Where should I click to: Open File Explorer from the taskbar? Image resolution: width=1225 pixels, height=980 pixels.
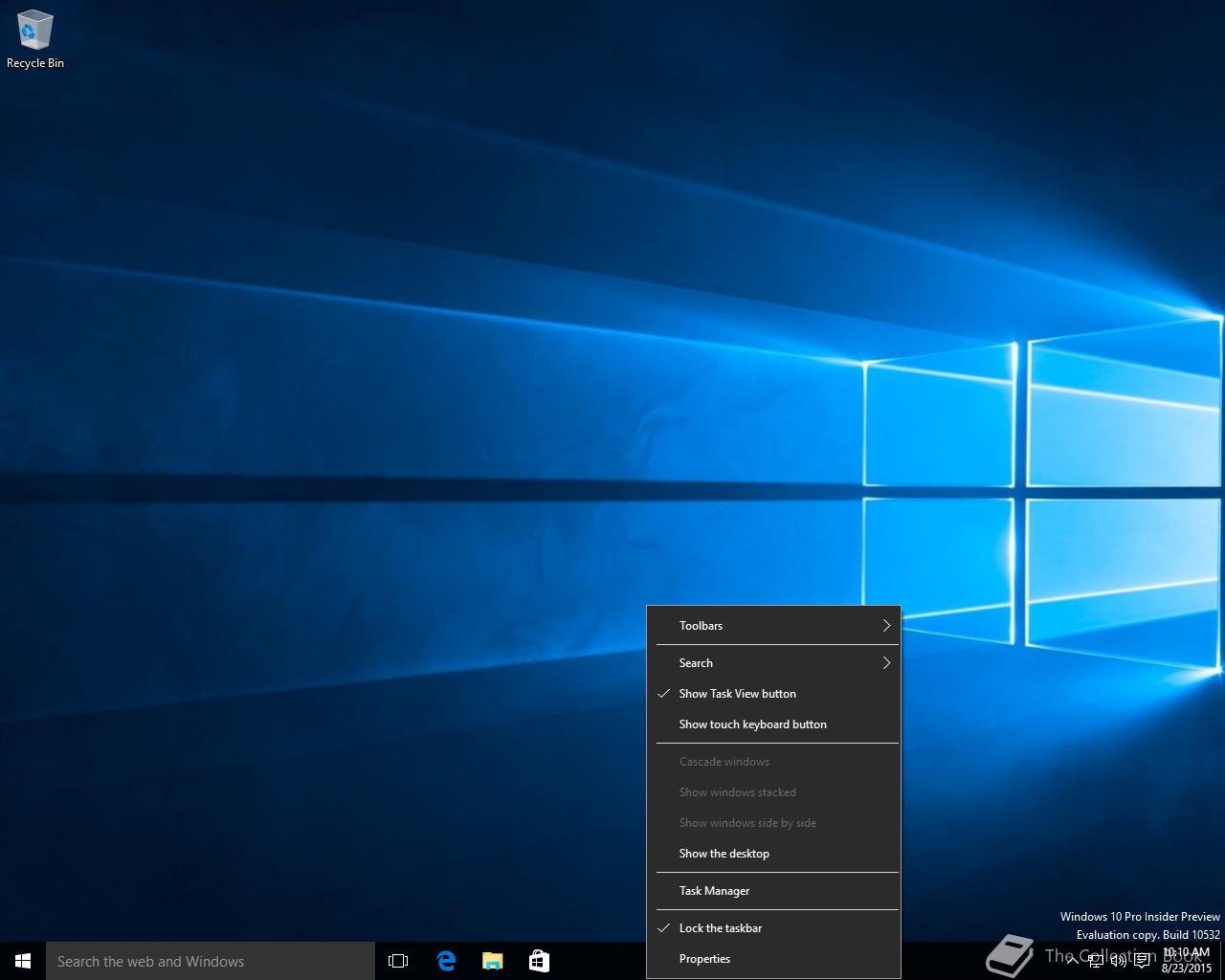(492, 961)
